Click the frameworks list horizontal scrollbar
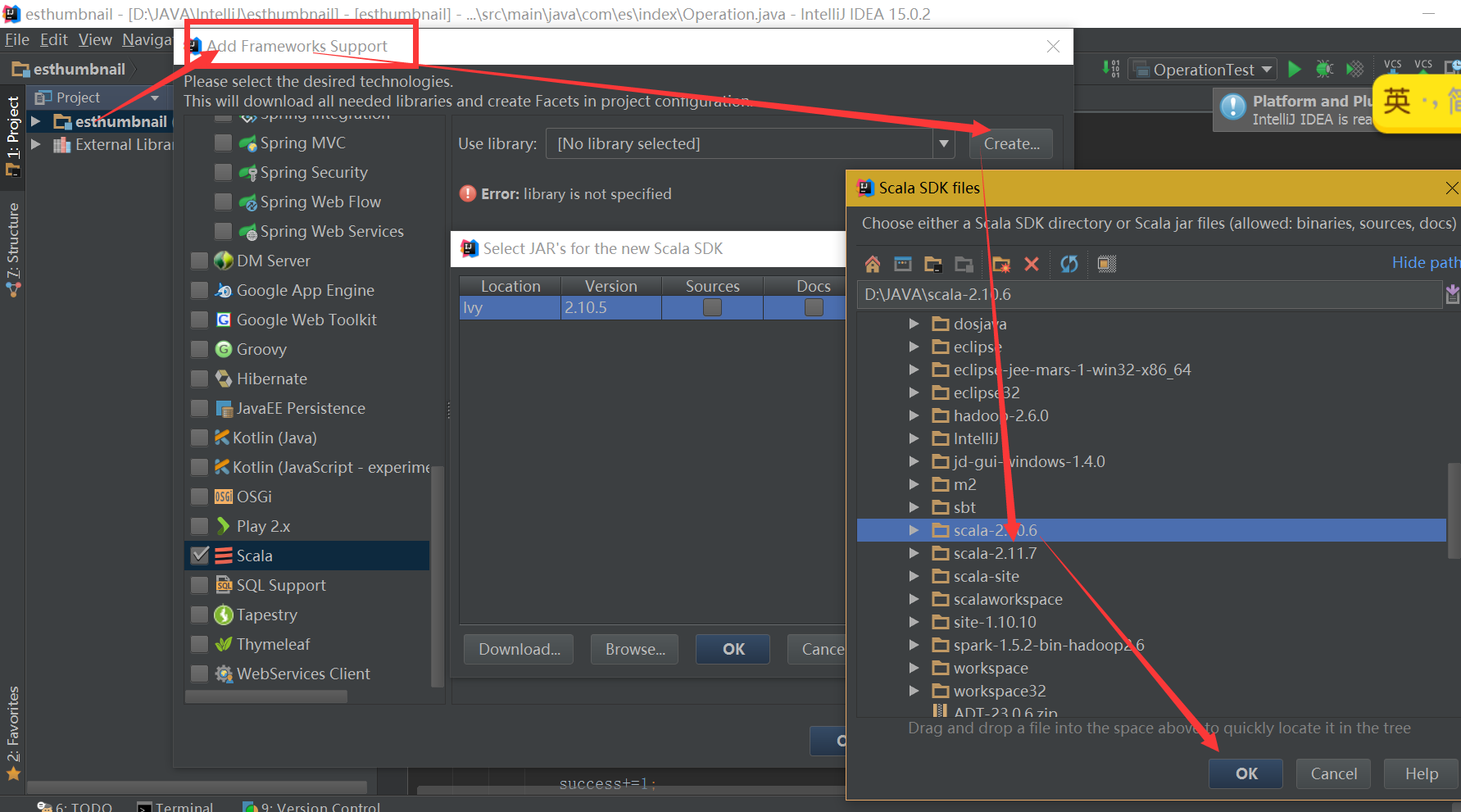1461x812 pixels. pyautogui.click(x=266, y=696)
